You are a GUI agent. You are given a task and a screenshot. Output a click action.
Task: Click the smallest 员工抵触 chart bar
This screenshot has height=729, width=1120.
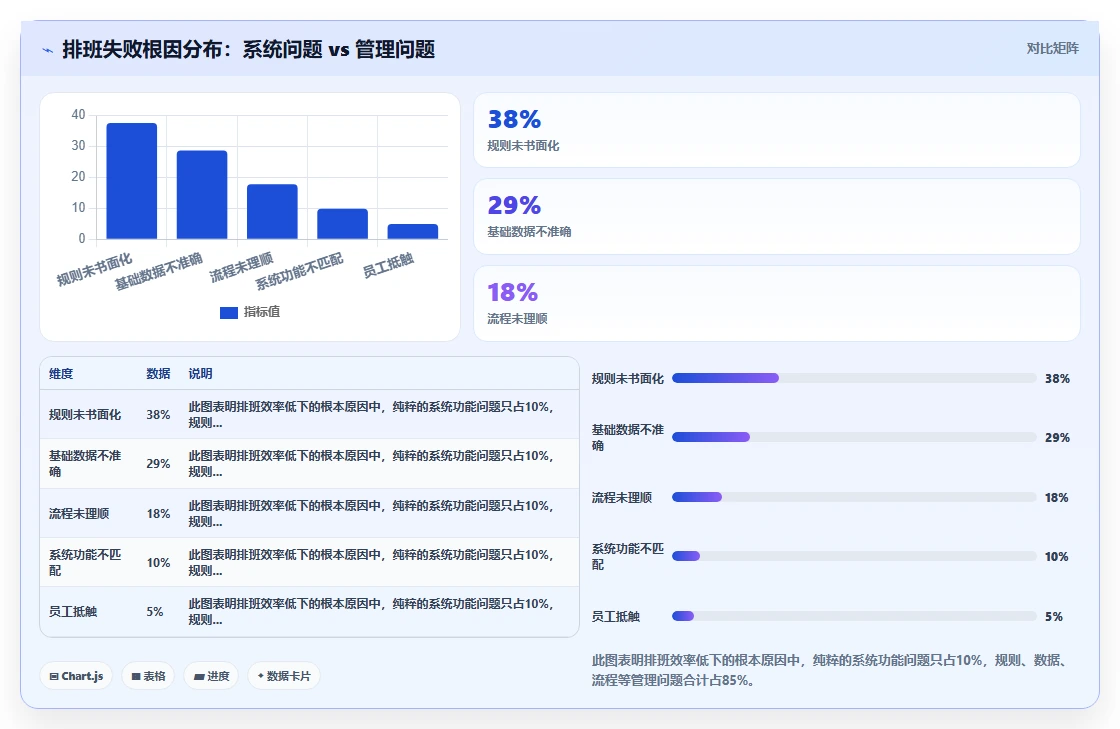tap(413, 231)
